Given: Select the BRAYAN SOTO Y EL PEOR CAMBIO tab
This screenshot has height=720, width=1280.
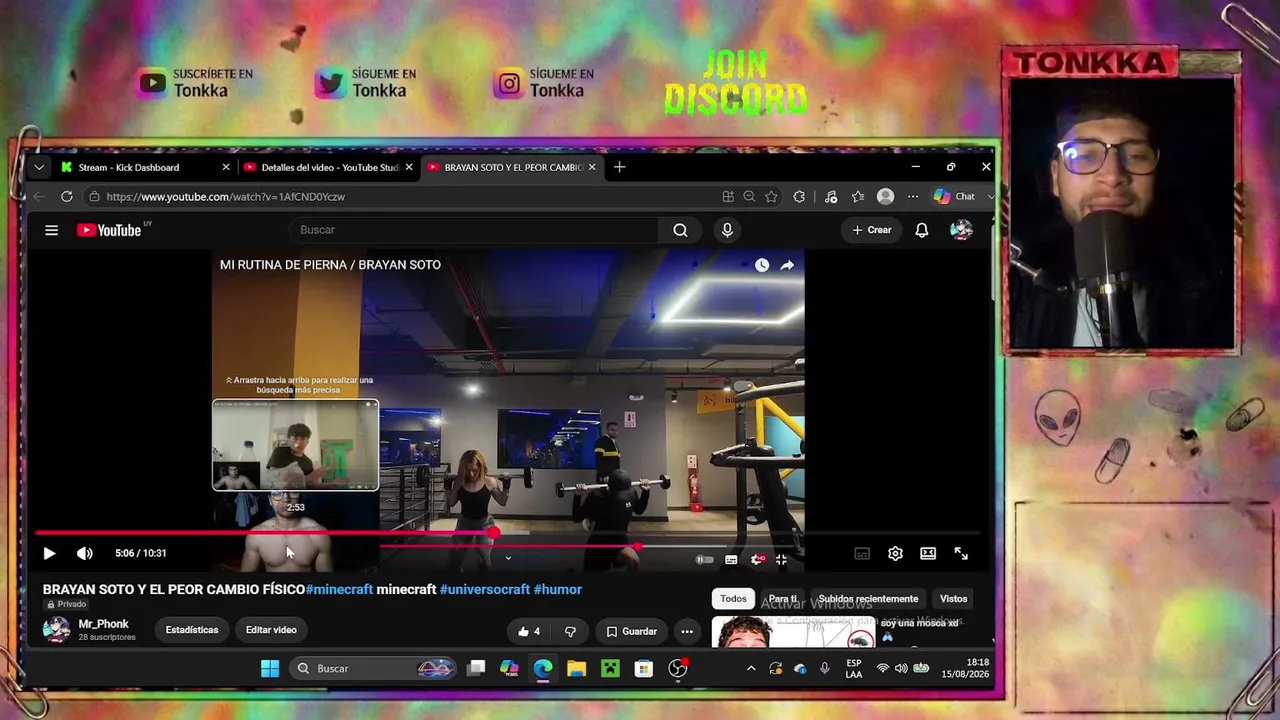Looking at the screenshot, I should (511, 167).
